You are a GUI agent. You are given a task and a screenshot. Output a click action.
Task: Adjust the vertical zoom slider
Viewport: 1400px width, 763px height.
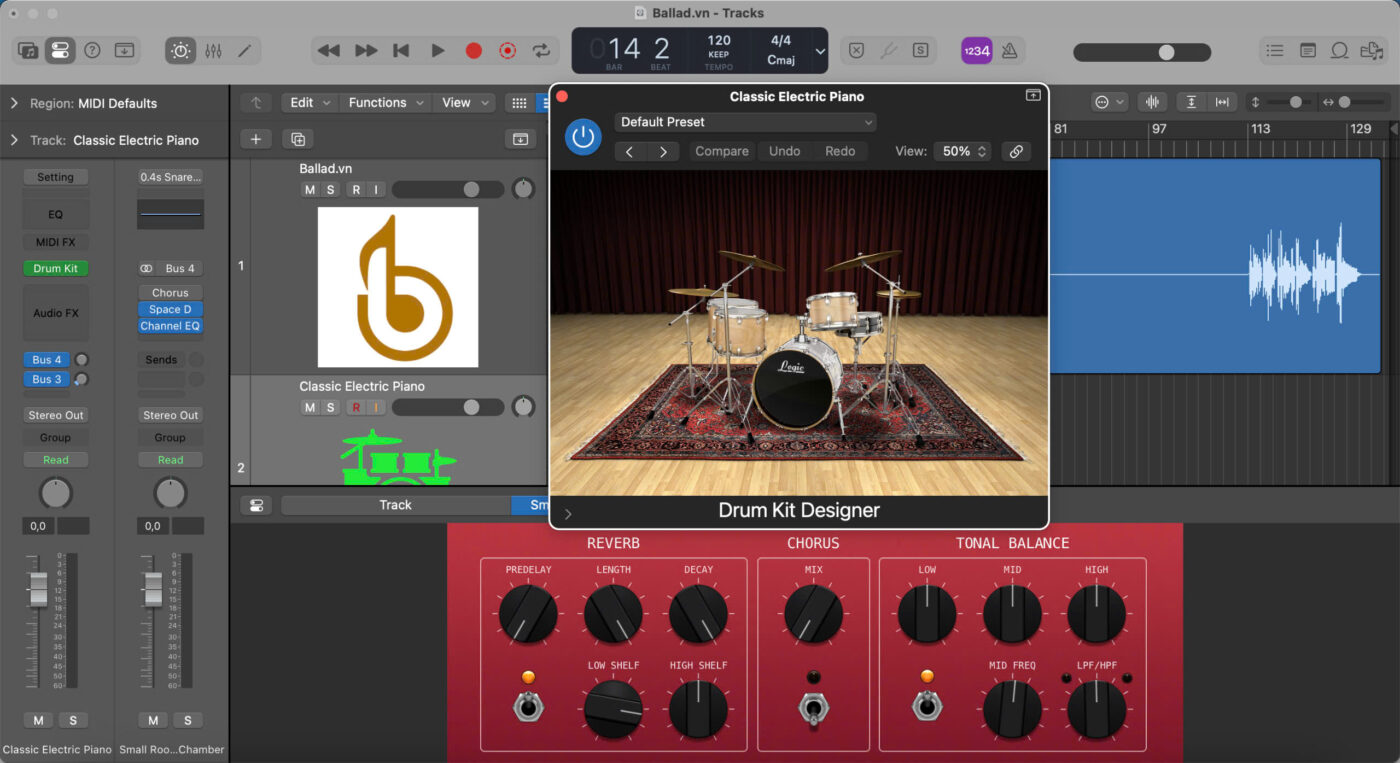(x=1290, y=102)
